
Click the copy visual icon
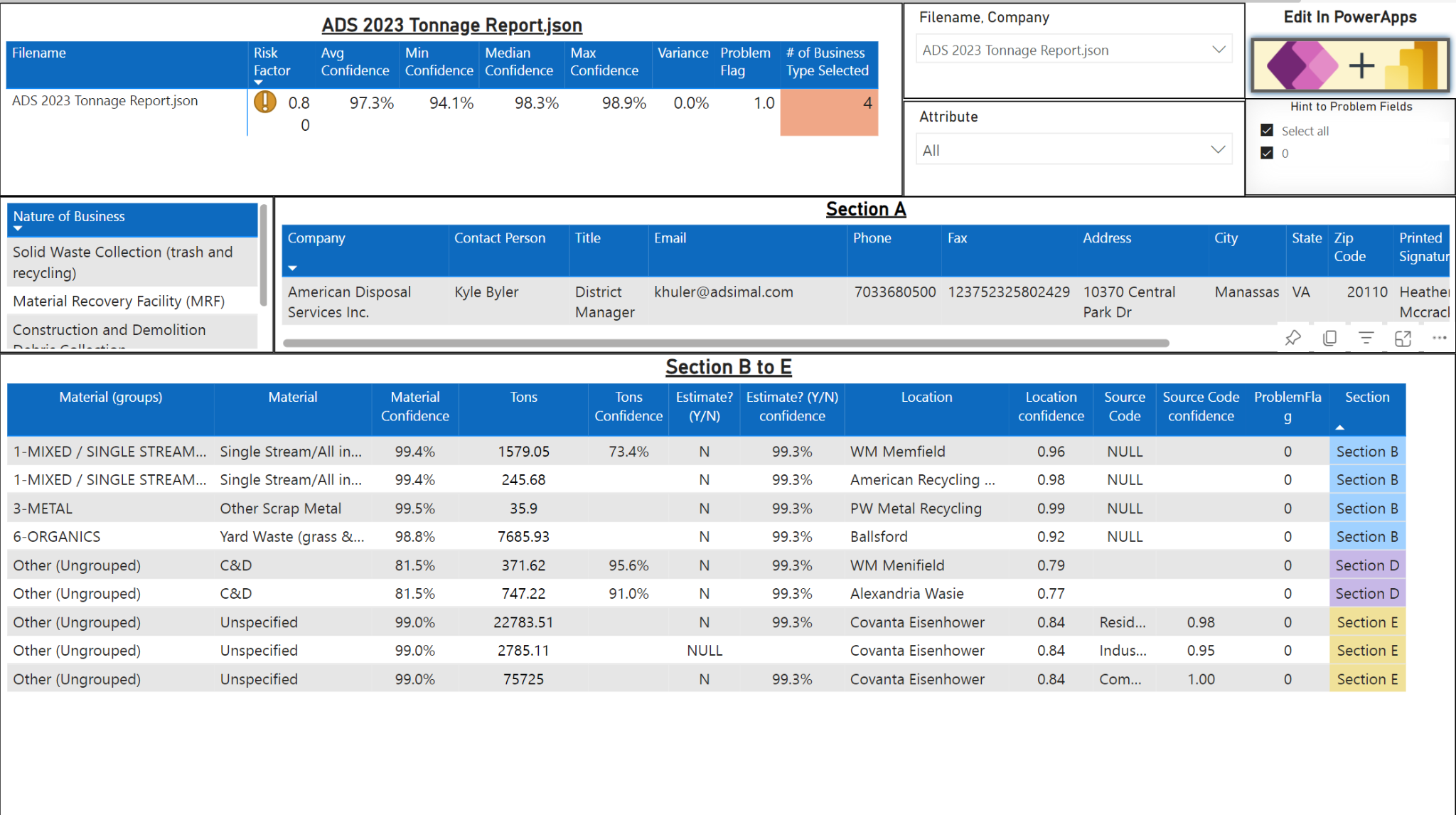tap(1329, 339)
